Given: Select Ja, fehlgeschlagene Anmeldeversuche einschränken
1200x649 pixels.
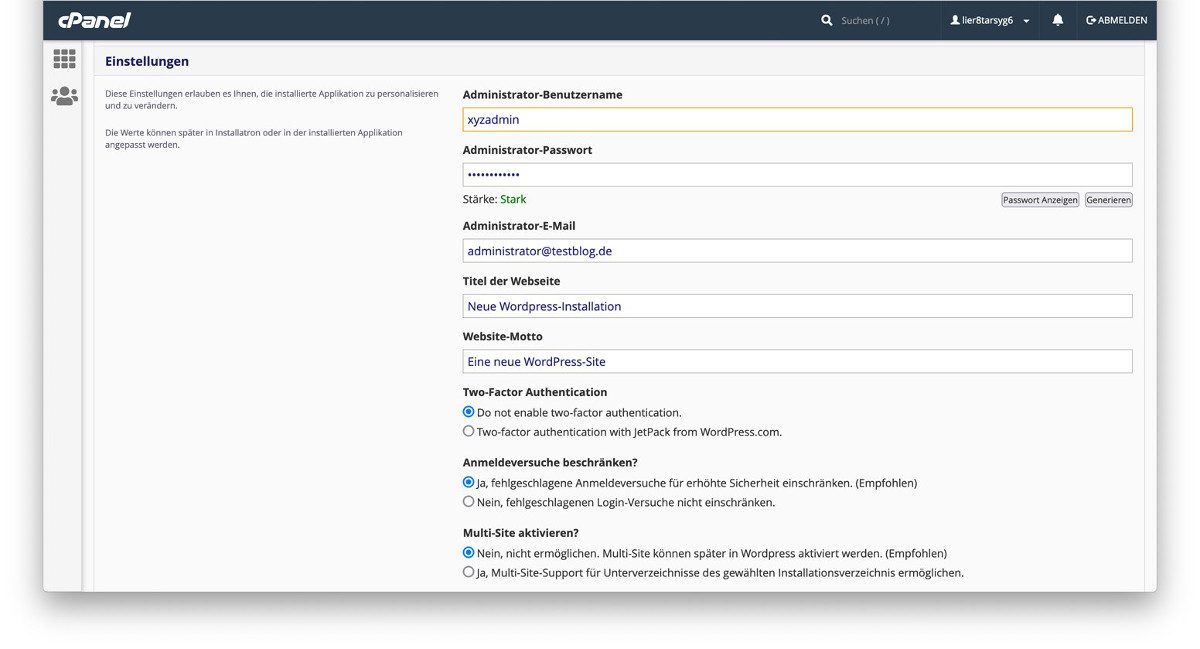Looking at the screenshot, I should pyautogui.click(x=468, y=482).
